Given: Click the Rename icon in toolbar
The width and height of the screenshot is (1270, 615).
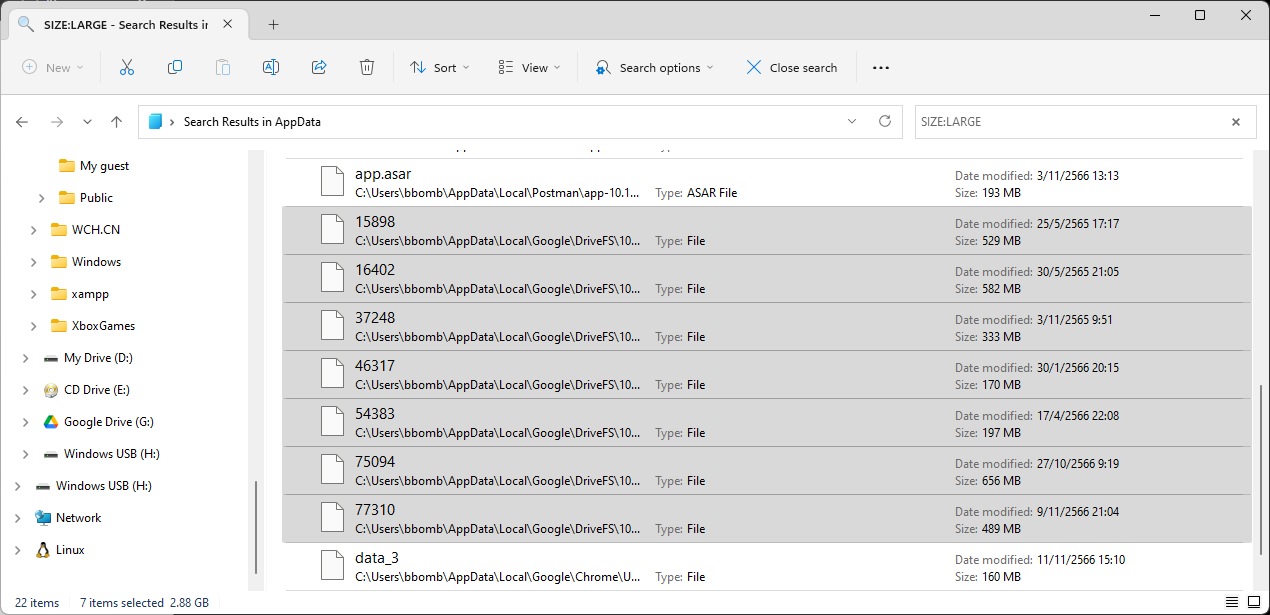Looking at the screenshot, I should click(x=270, y=67).
